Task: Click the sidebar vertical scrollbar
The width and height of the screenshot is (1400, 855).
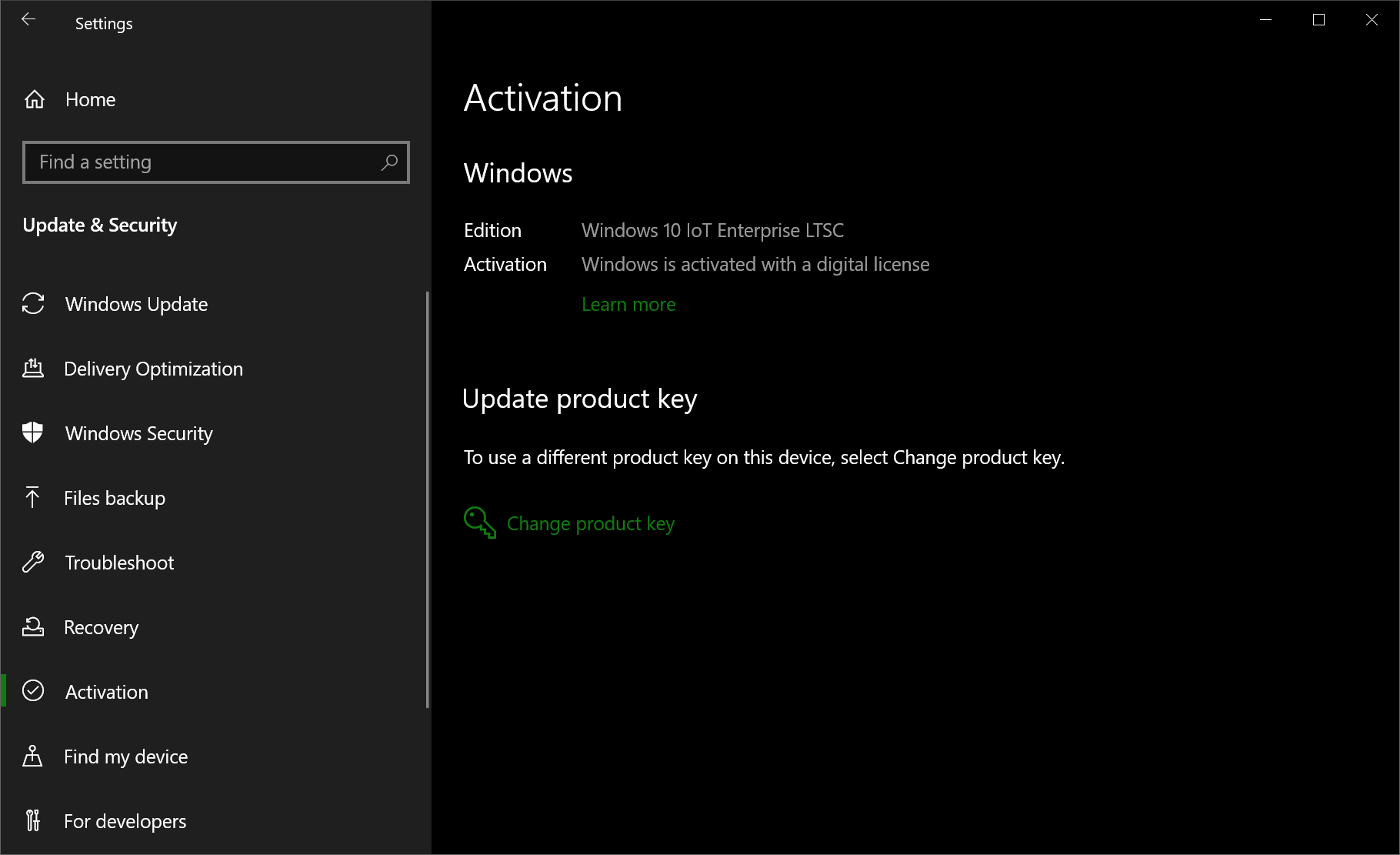Action: pyautogui.click(x=427, y=499)
